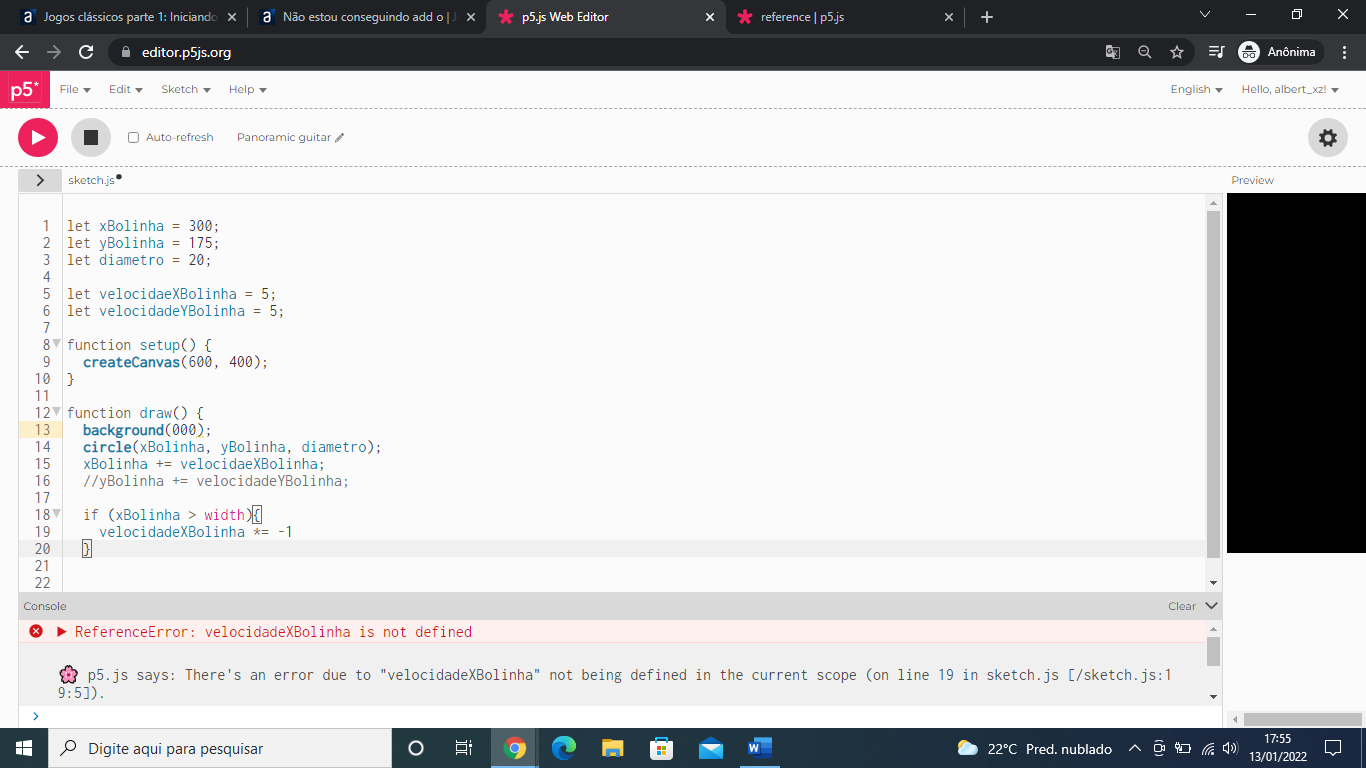Click Chrome icon on taskbar
The width and height of the screenshot is (1366, 768).
click(515, 748)
